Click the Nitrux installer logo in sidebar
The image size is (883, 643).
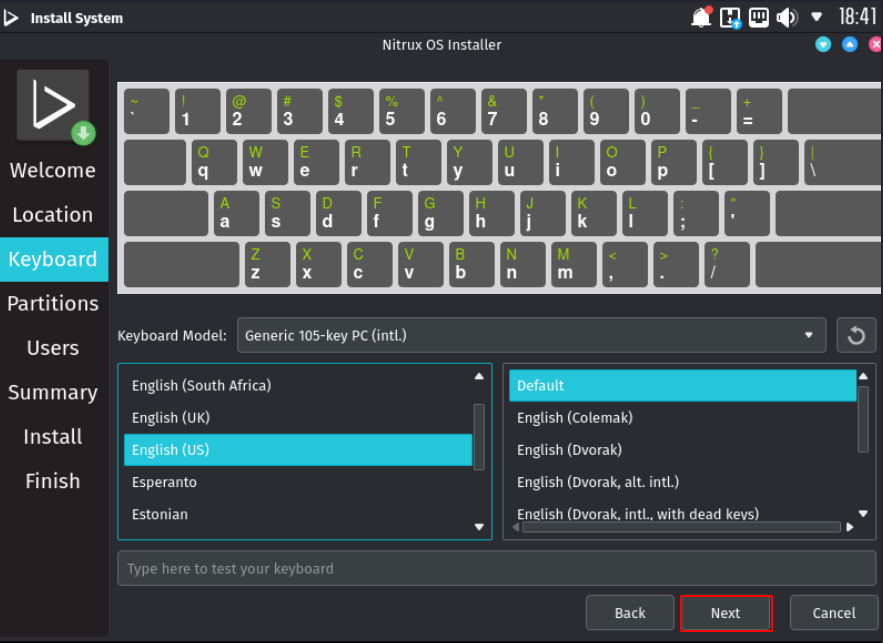pyautogui.click(x=54, y=106)
